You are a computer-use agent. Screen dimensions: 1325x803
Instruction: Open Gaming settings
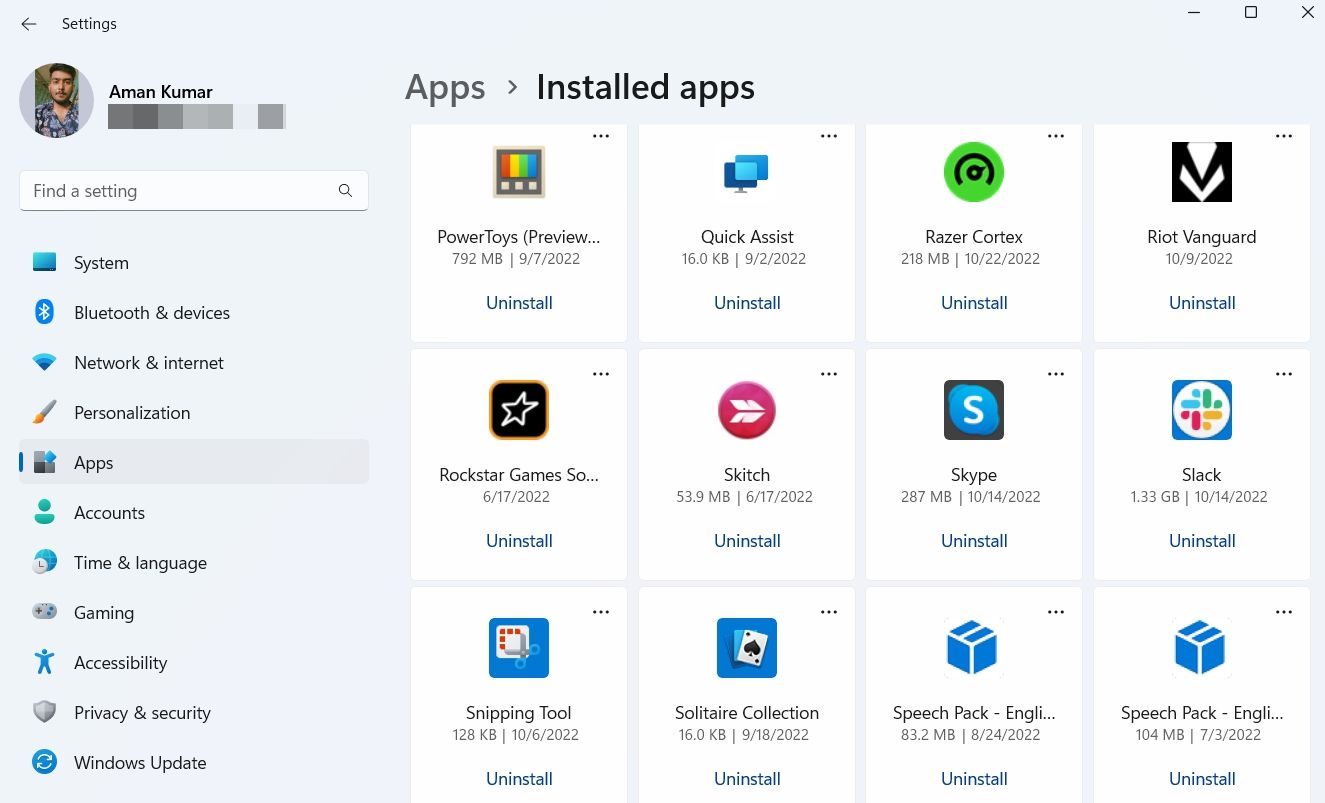click(x=194, y=613)
